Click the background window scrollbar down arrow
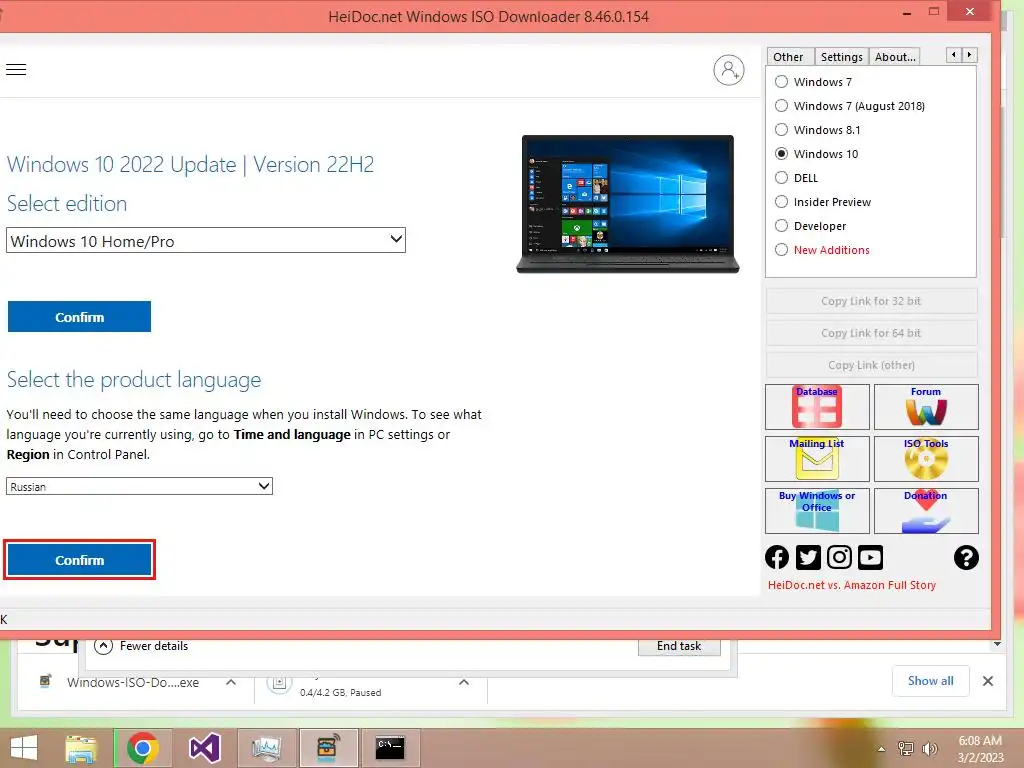The image size is (1024, 768). click(997, 645)
